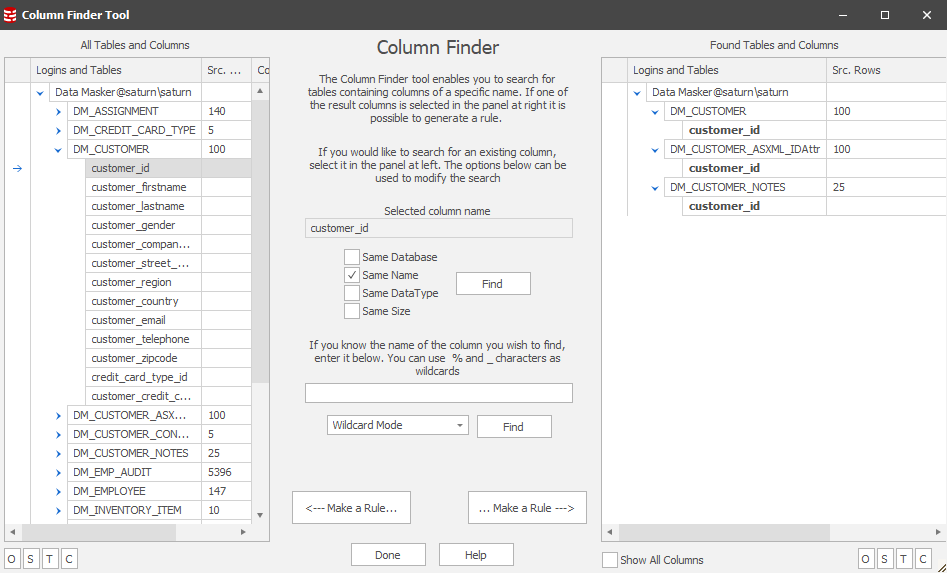Click the S button below left panel

32,559
